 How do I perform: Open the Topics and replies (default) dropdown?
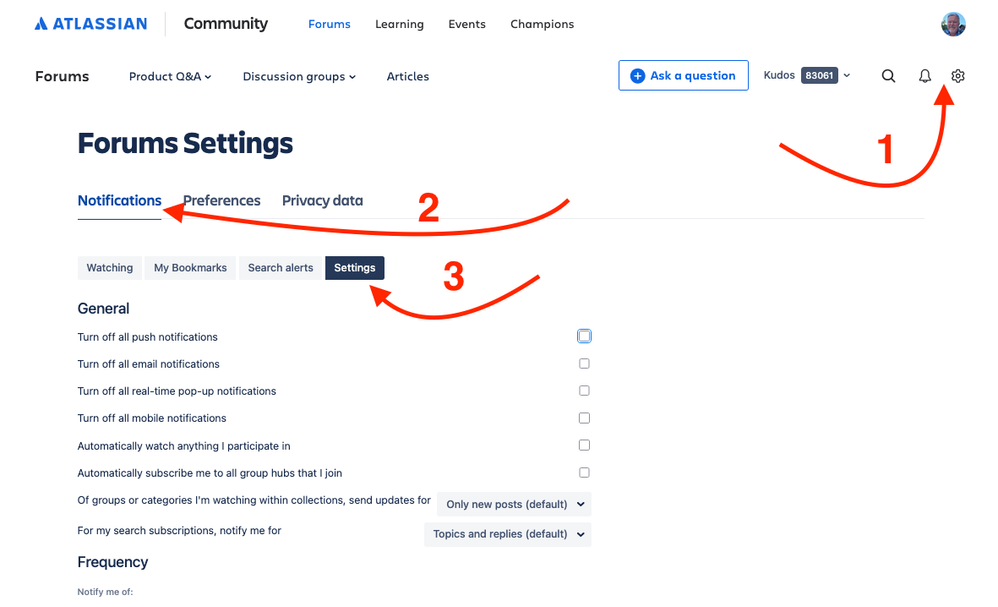[x=508, y=534]
